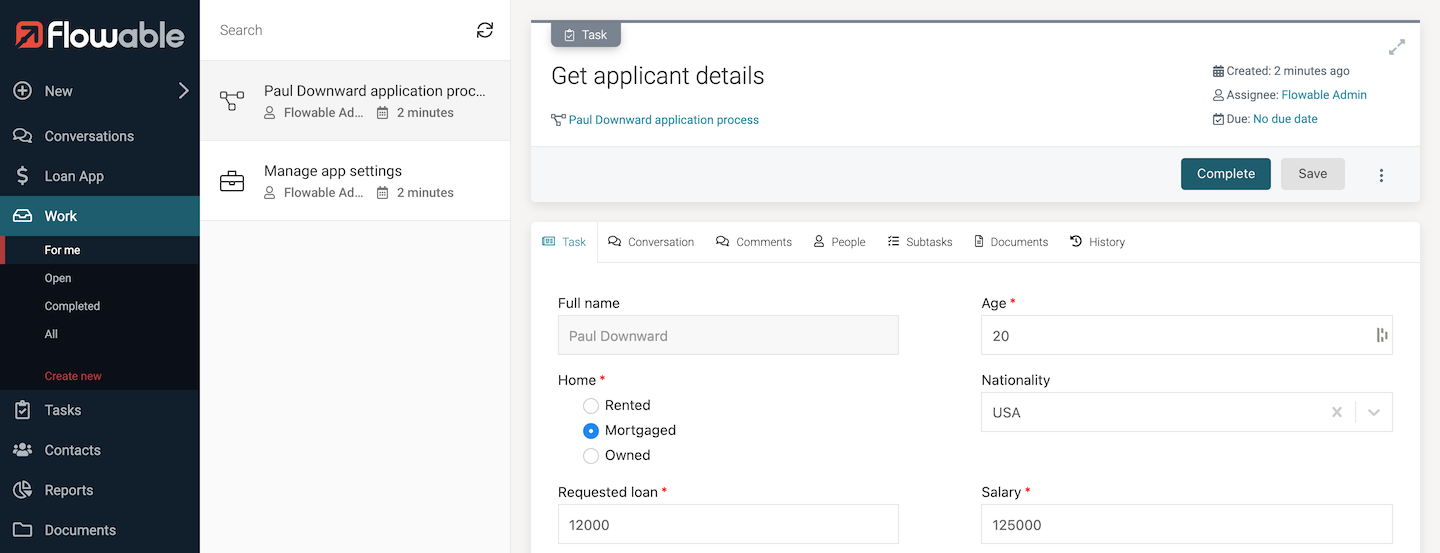This screenshot has width=1440, height=553.
Task: Click the Task badge label
Action: 586,34
